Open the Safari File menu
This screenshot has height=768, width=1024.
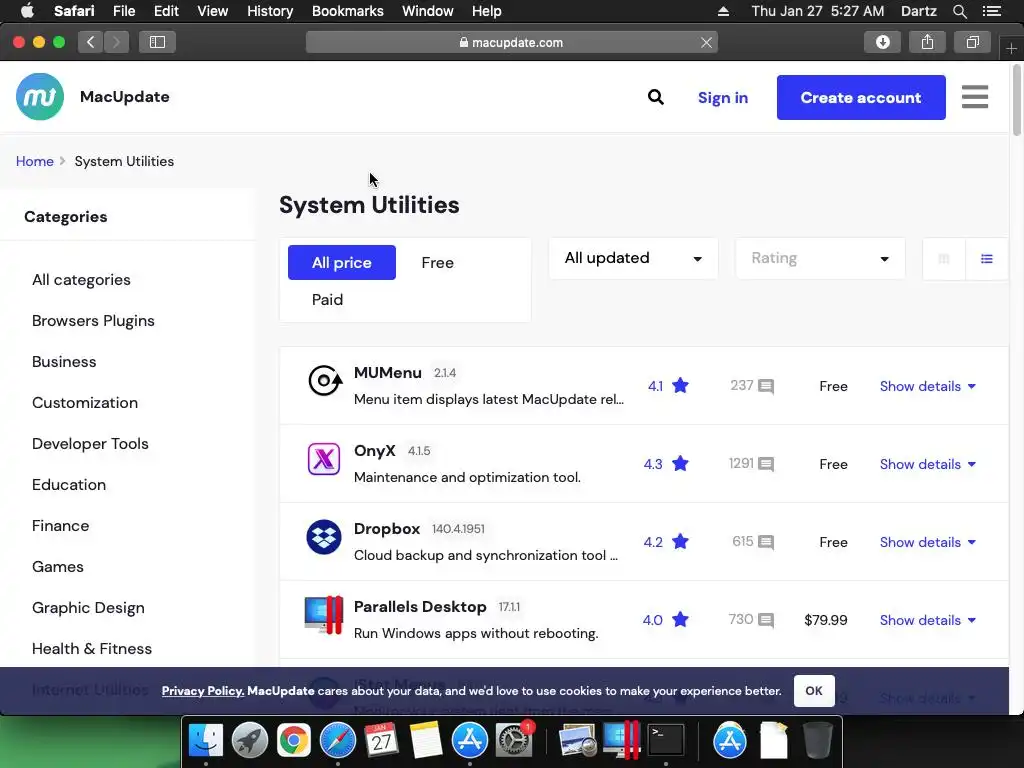tap(123, 11)
